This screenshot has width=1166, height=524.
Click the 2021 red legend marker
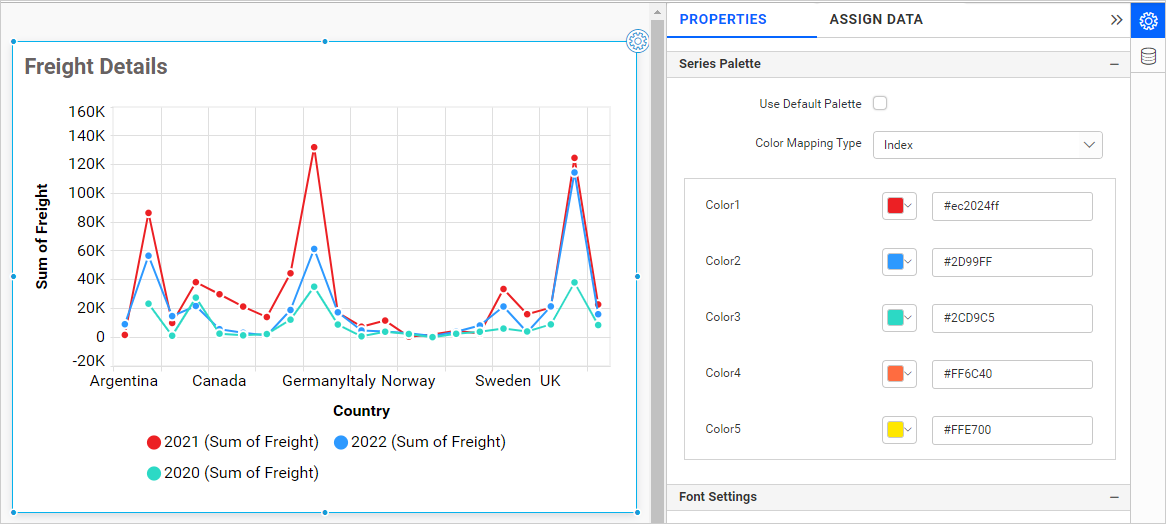(x=154, y=442)
